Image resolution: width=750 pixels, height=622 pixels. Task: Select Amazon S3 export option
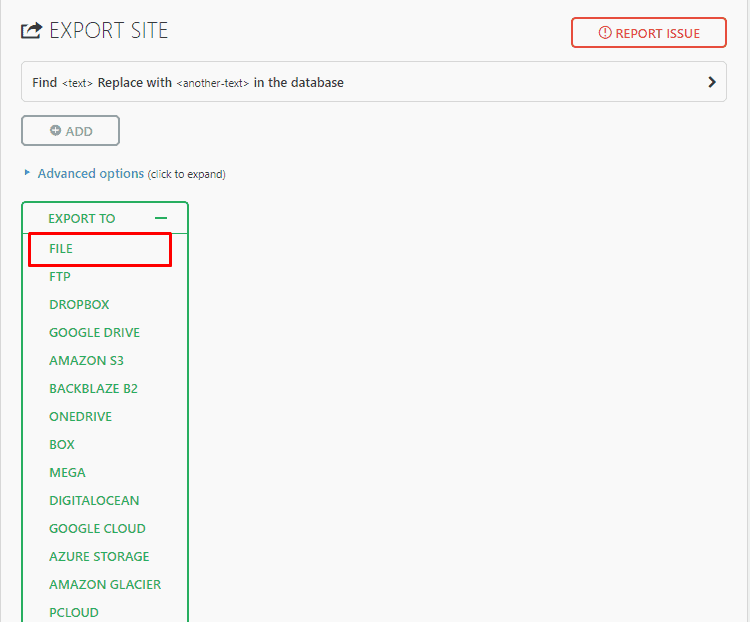pyautogui.click(x=86, y=361)
